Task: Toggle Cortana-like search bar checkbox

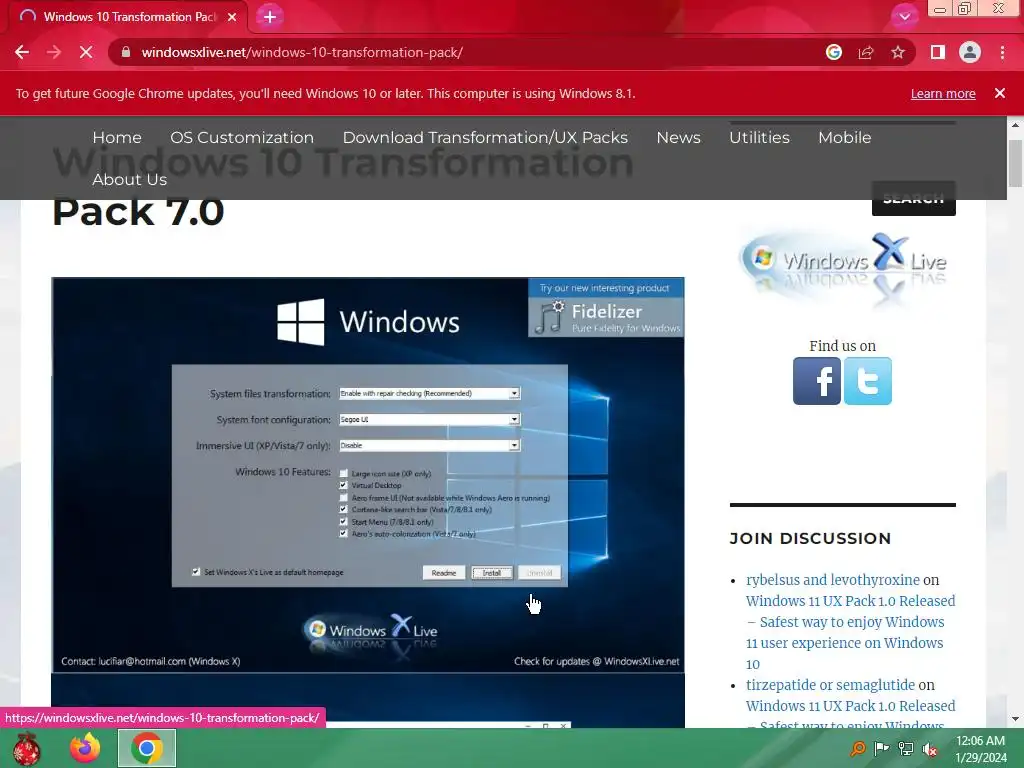Action: point(344,509)
